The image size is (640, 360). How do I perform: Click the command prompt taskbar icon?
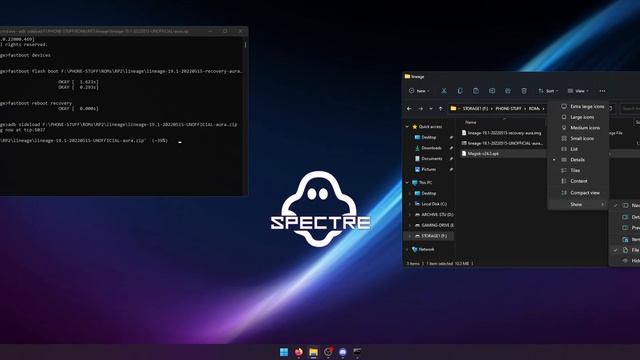[x=357, y=352]
